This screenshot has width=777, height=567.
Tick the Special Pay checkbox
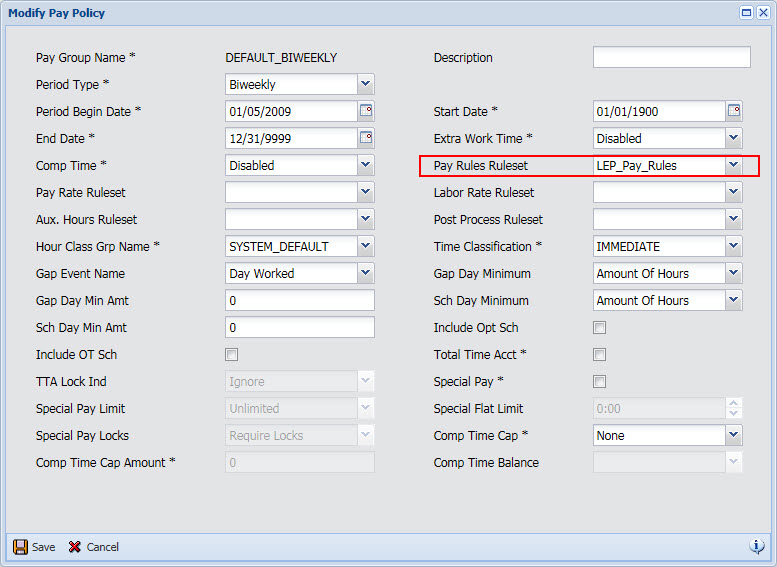point(600,382)
